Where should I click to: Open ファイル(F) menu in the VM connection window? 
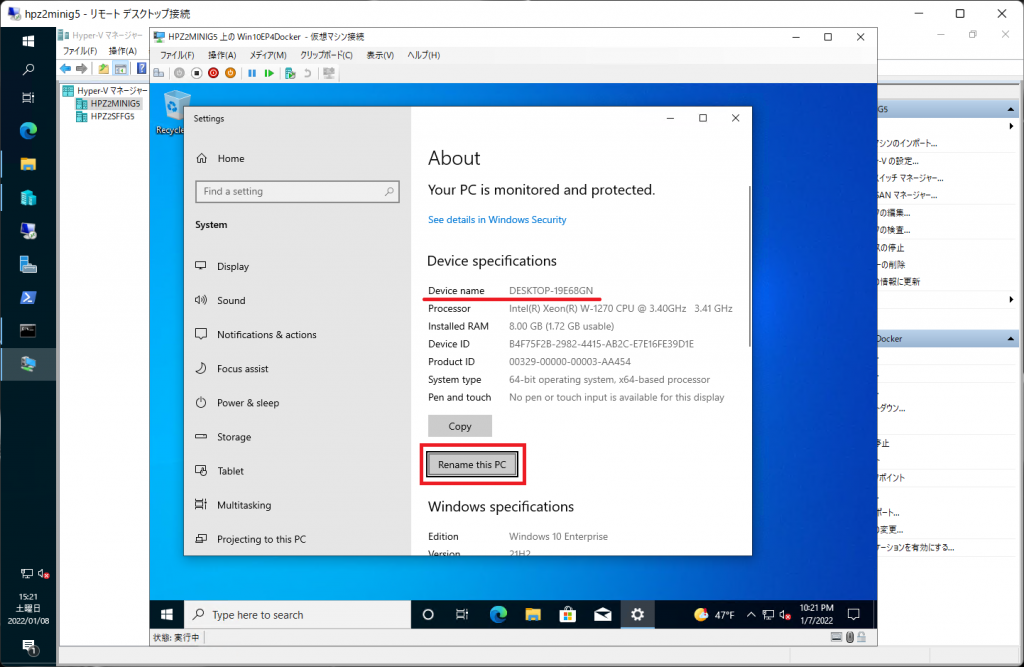tap(177, 56)
